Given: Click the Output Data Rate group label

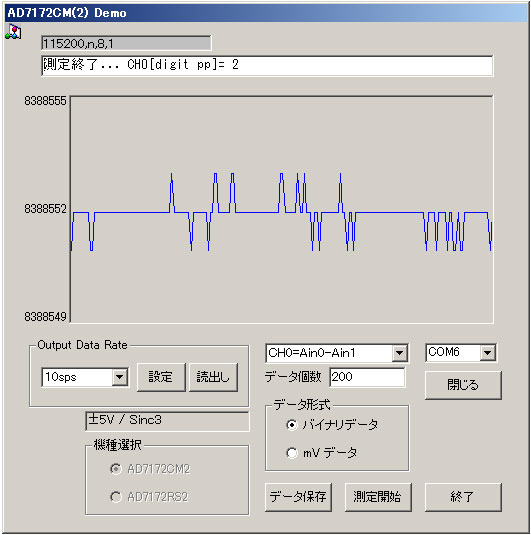Looking at the screenshot, I should [82, 345].
